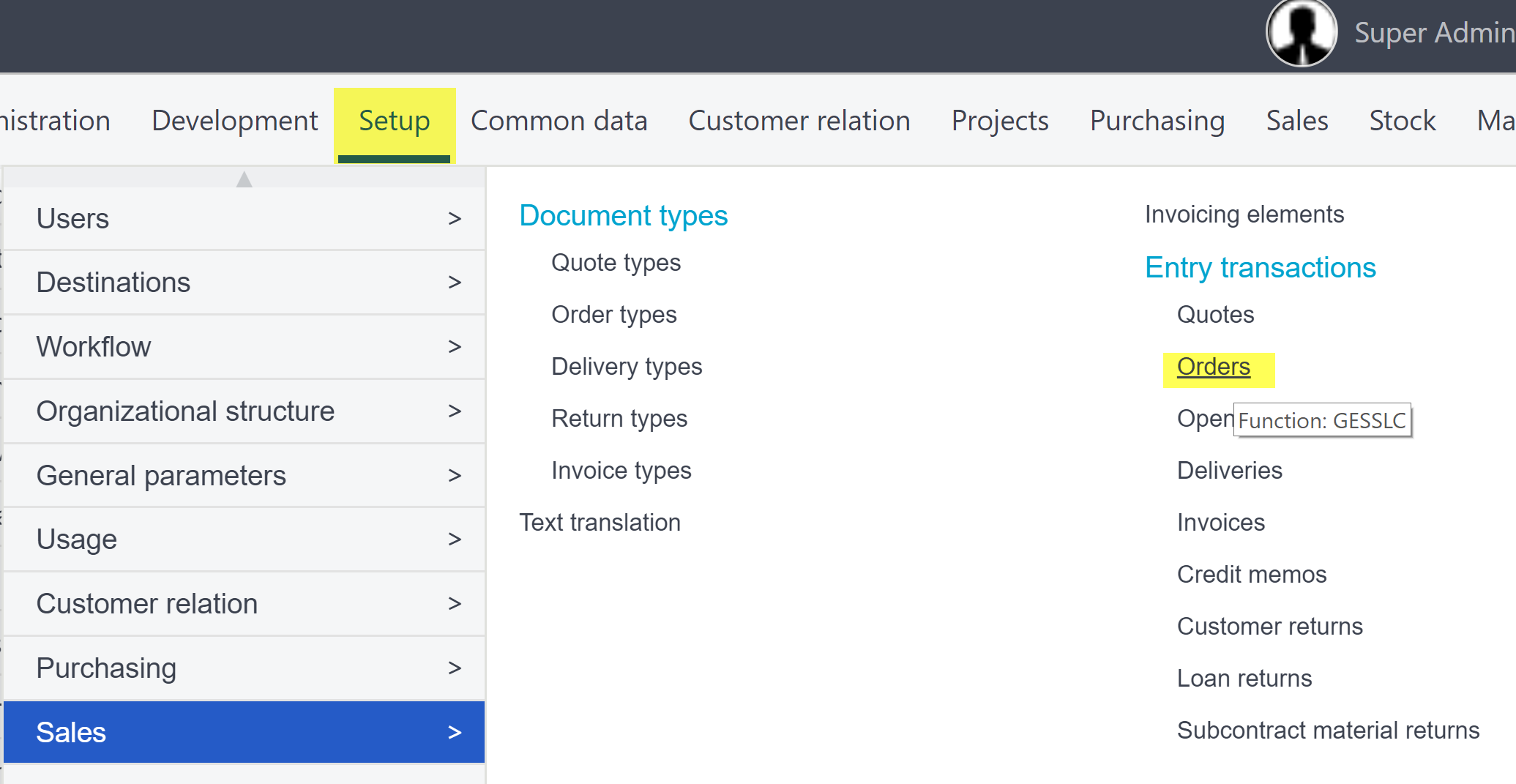Open Quote types under Document types
This screenshot has height=784, width=1516.
[616, 263]
